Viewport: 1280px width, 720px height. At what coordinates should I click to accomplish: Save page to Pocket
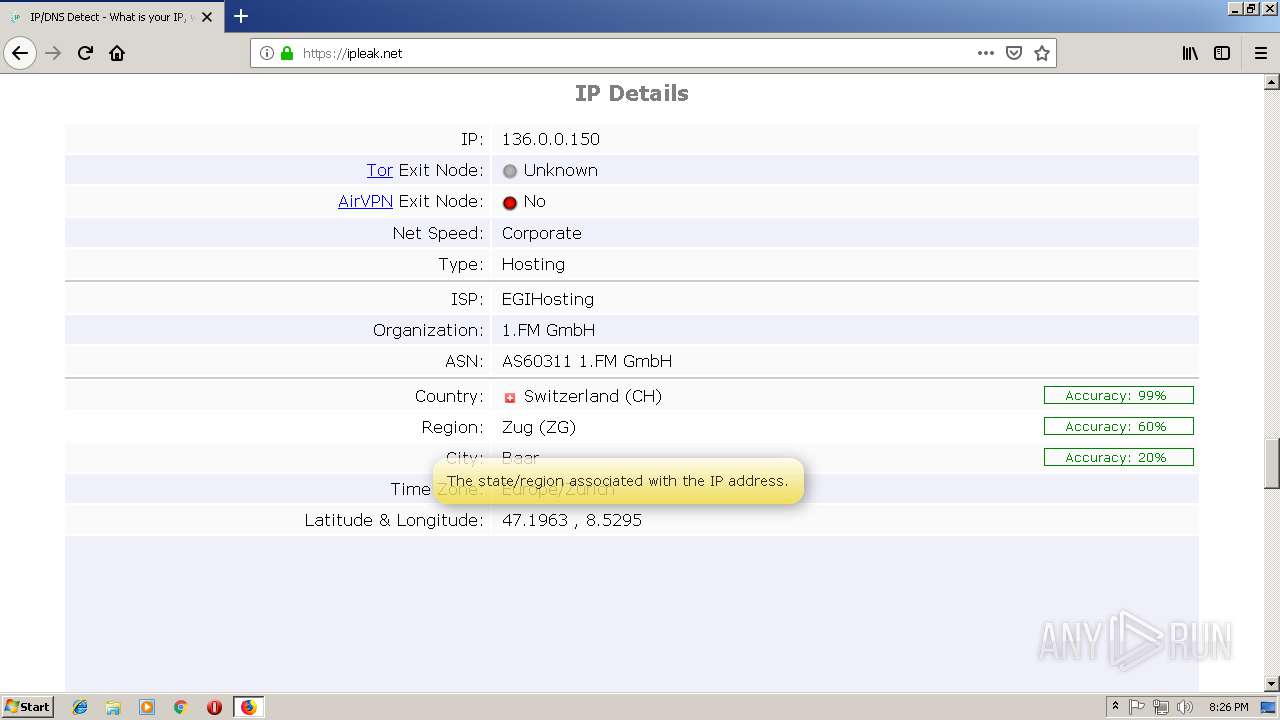(1014, 53)
